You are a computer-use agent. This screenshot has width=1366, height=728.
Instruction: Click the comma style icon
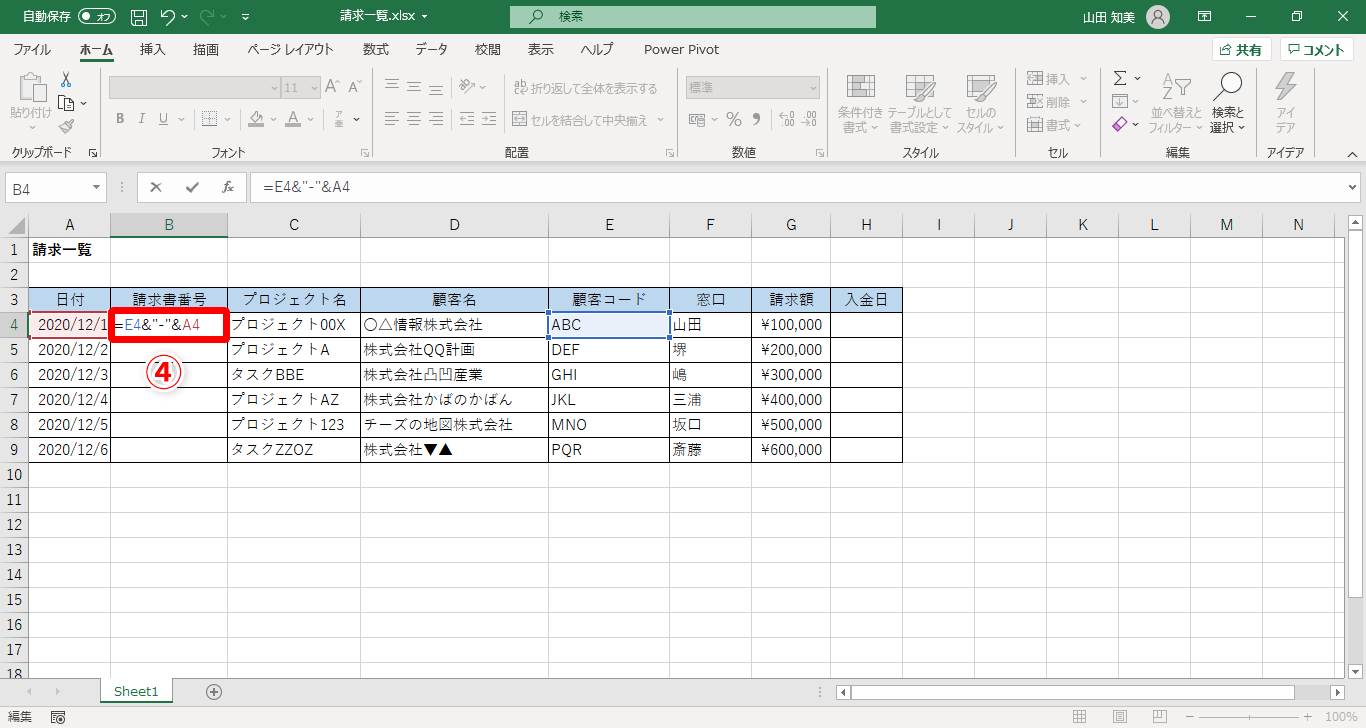pos(758,119)
